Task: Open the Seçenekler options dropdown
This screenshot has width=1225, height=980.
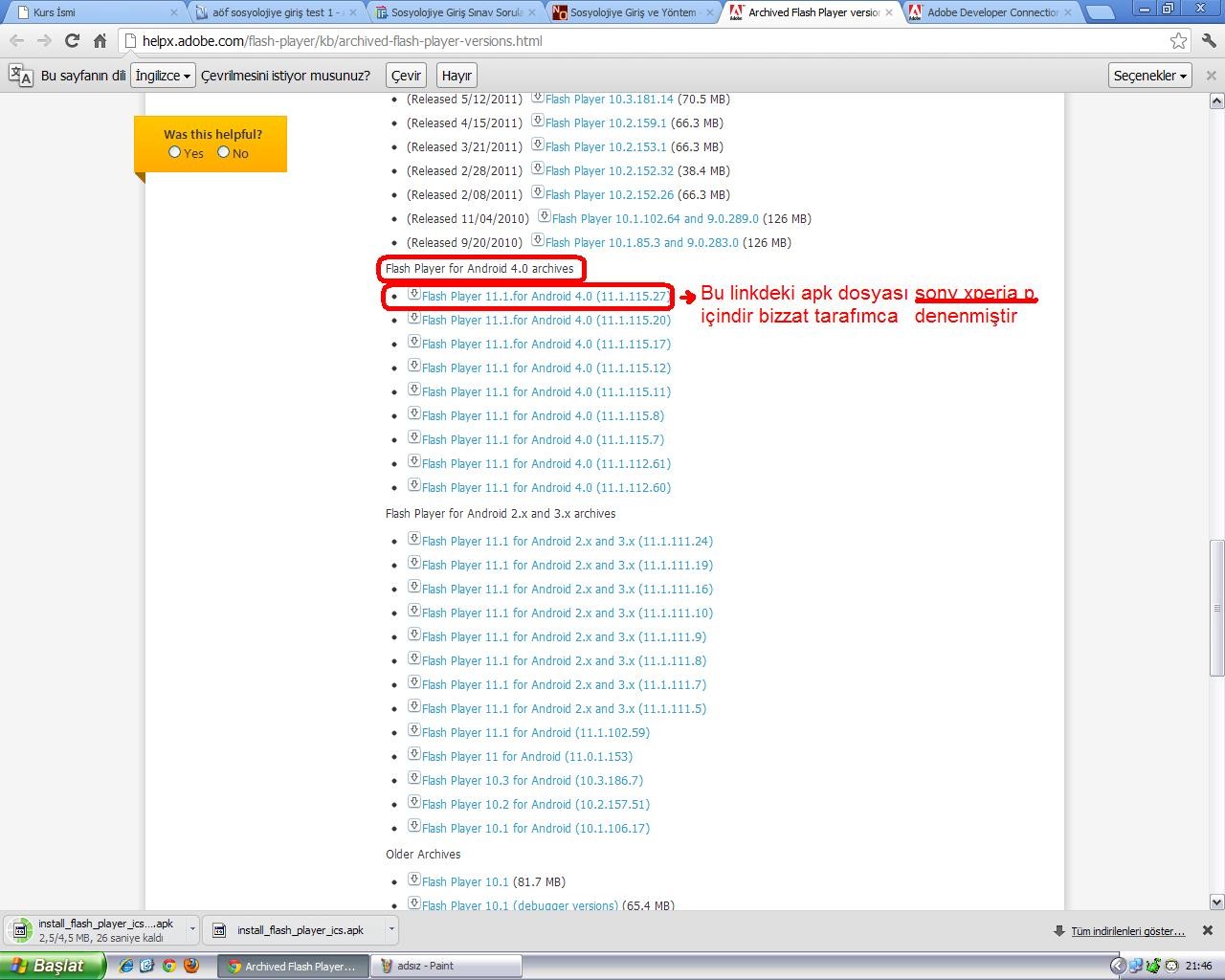Action: [1150, 76]
